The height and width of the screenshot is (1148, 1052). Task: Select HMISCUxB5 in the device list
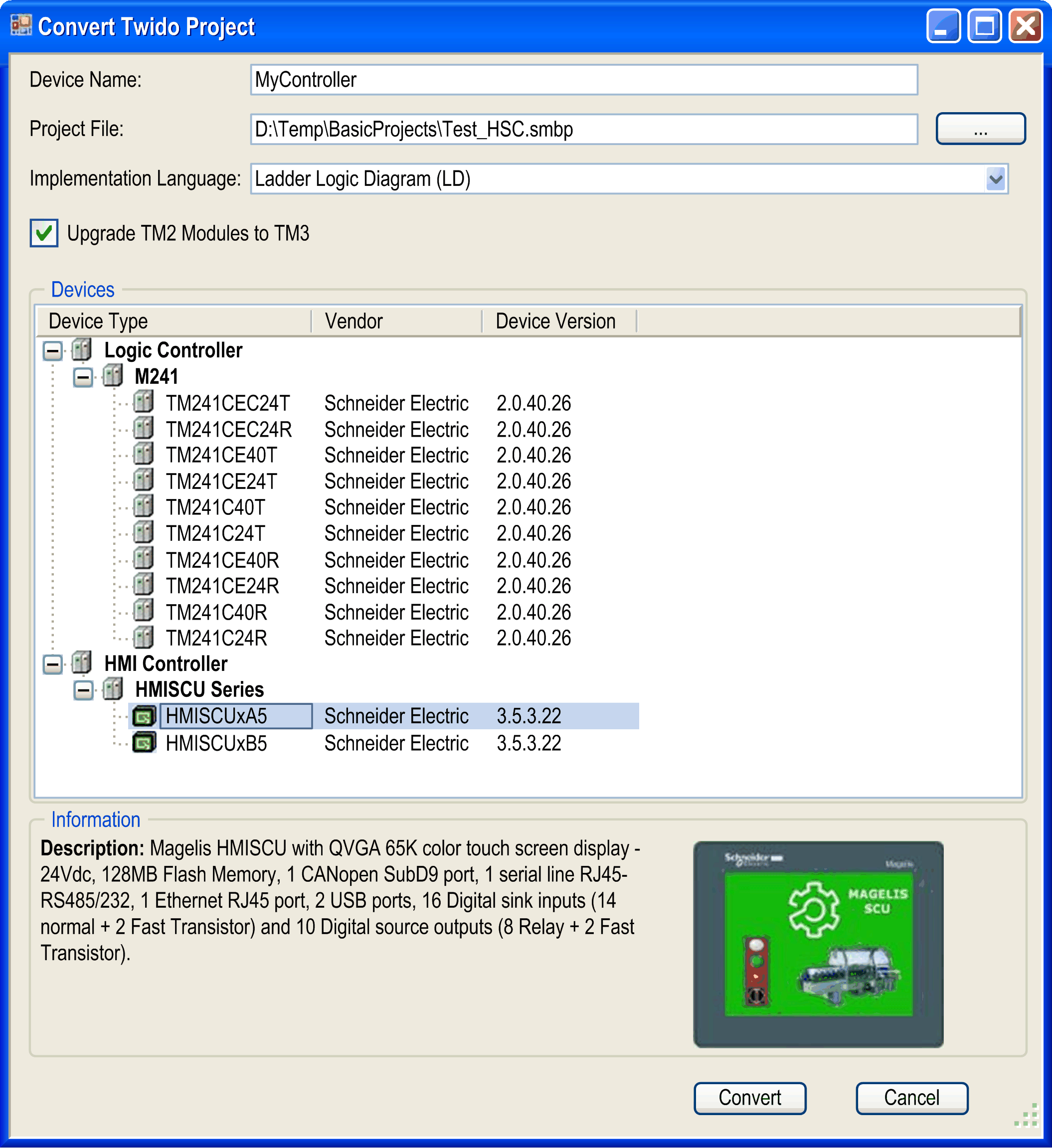coord(215,743)
